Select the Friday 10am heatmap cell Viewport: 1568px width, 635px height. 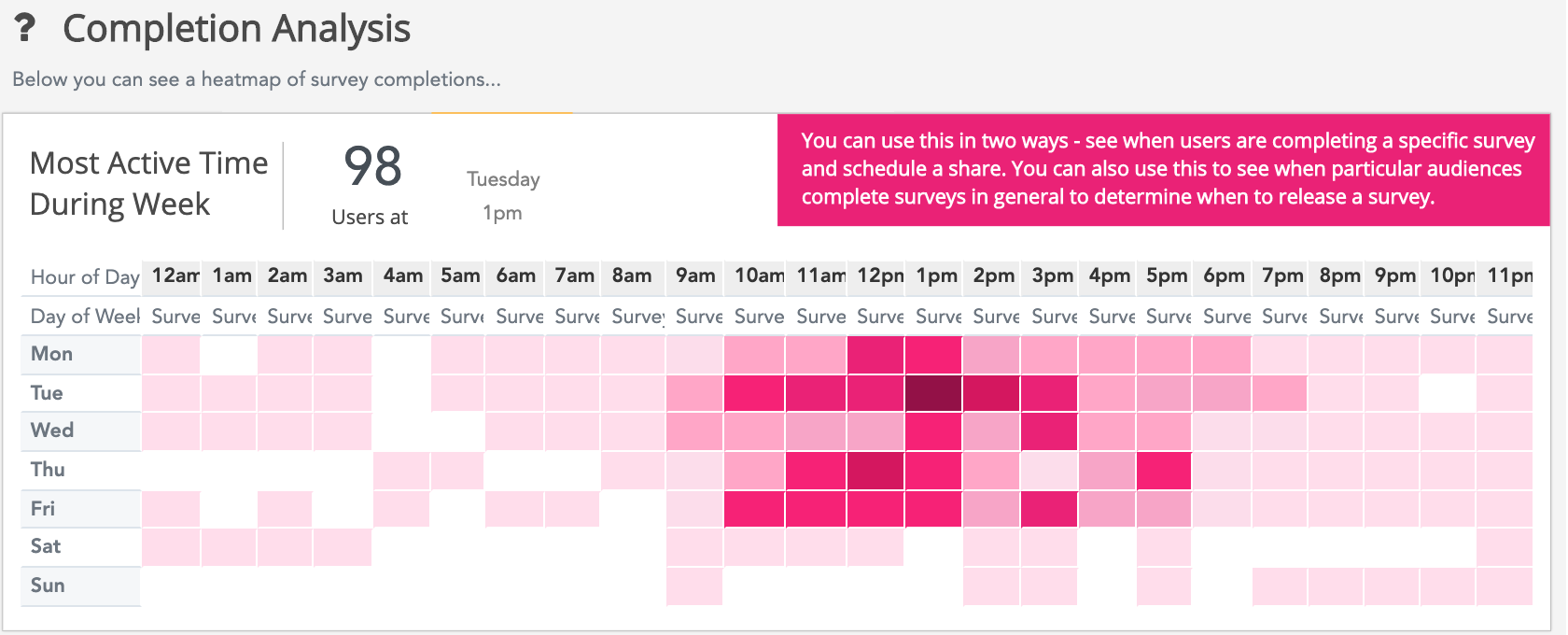coord(754,510)
